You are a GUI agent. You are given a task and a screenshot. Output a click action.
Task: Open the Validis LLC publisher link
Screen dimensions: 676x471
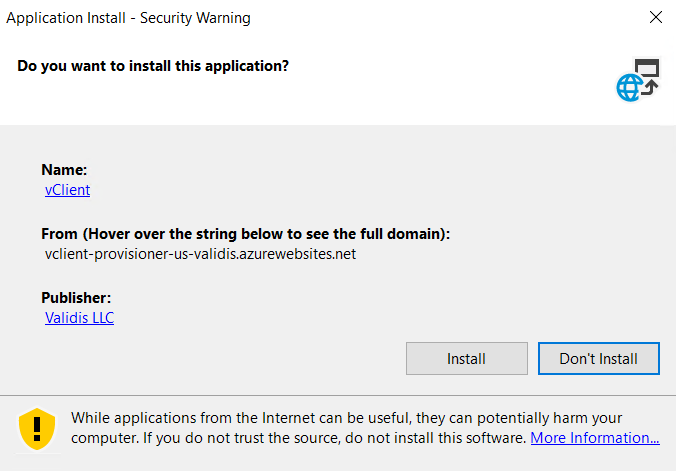pos(79,318)
